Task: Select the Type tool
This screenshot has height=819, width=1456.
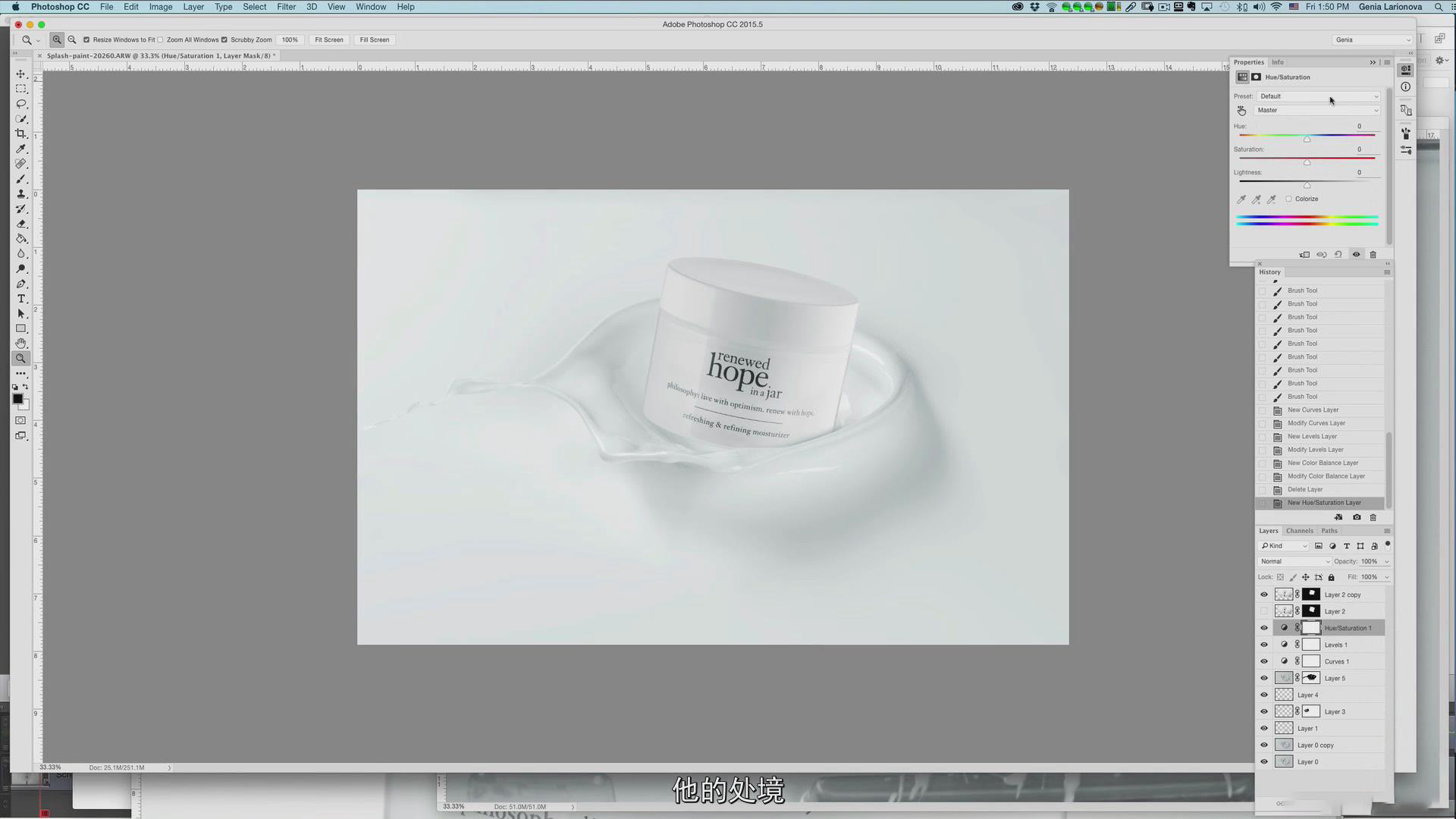Action: (21, 299)
